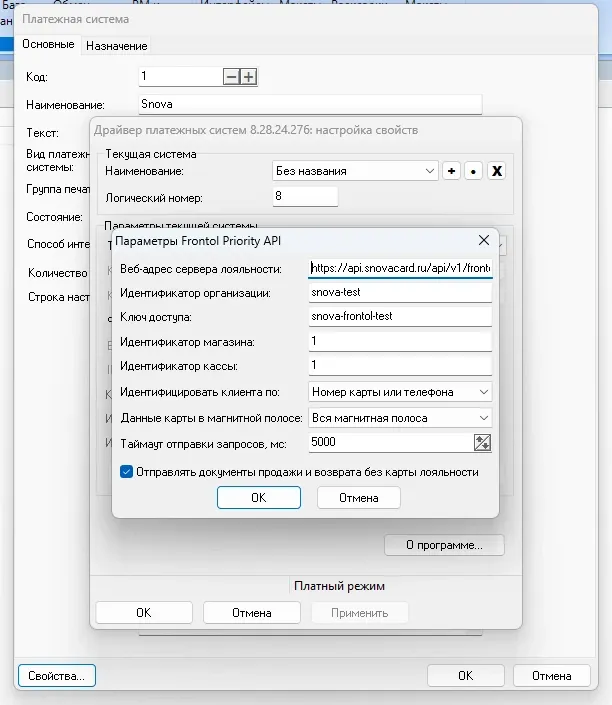Click the organization identifier field snova-test
The height and width of the screenshot is (705, 612).
(x=400, y=293)
